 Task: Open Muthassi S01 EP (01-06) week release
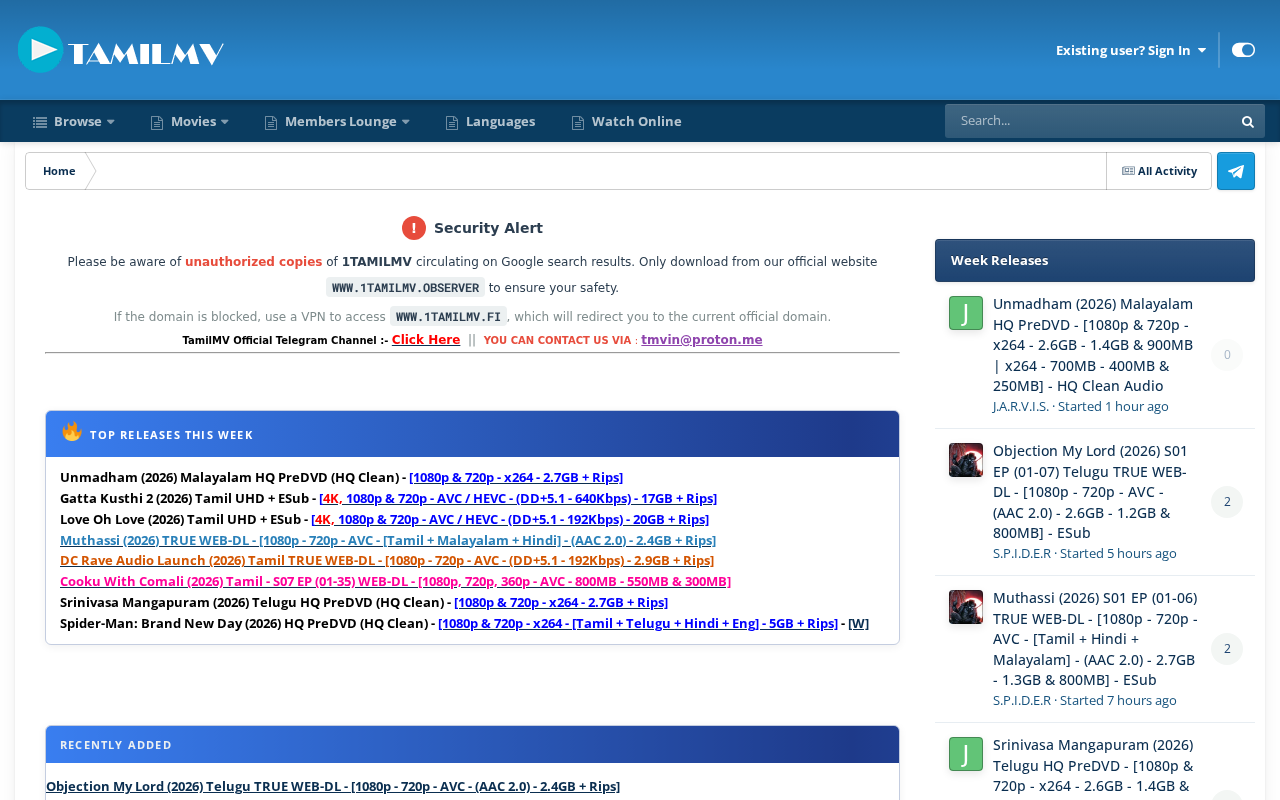click(x=1095, y=639)
